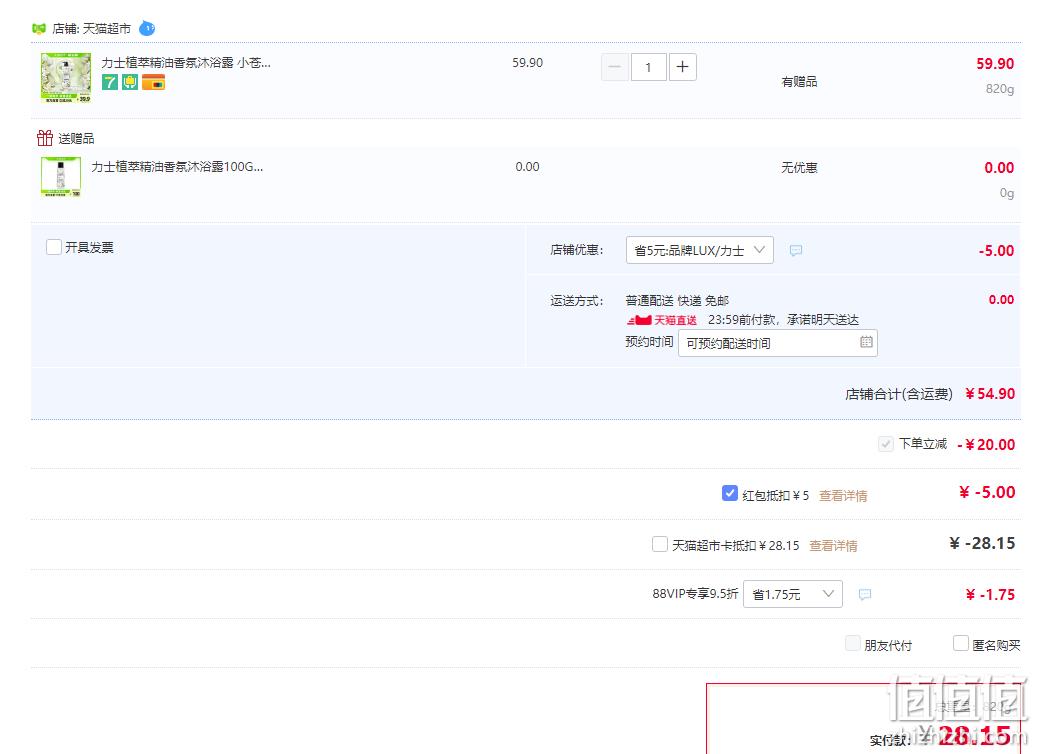Increase quantity with the plus button
This screenshot has height=754, width=1037.
[683, 67]
